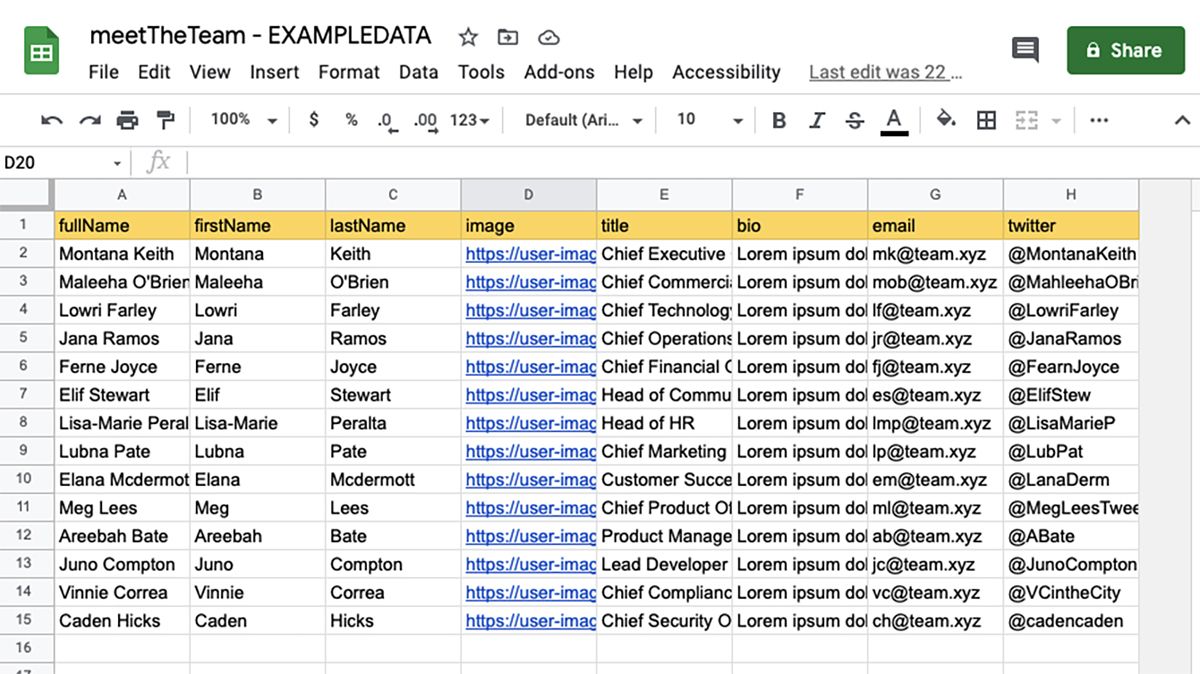Viewport: 1200px width, 674px height.
Task: Toggle bold formatting
Action: pos(779,121)
